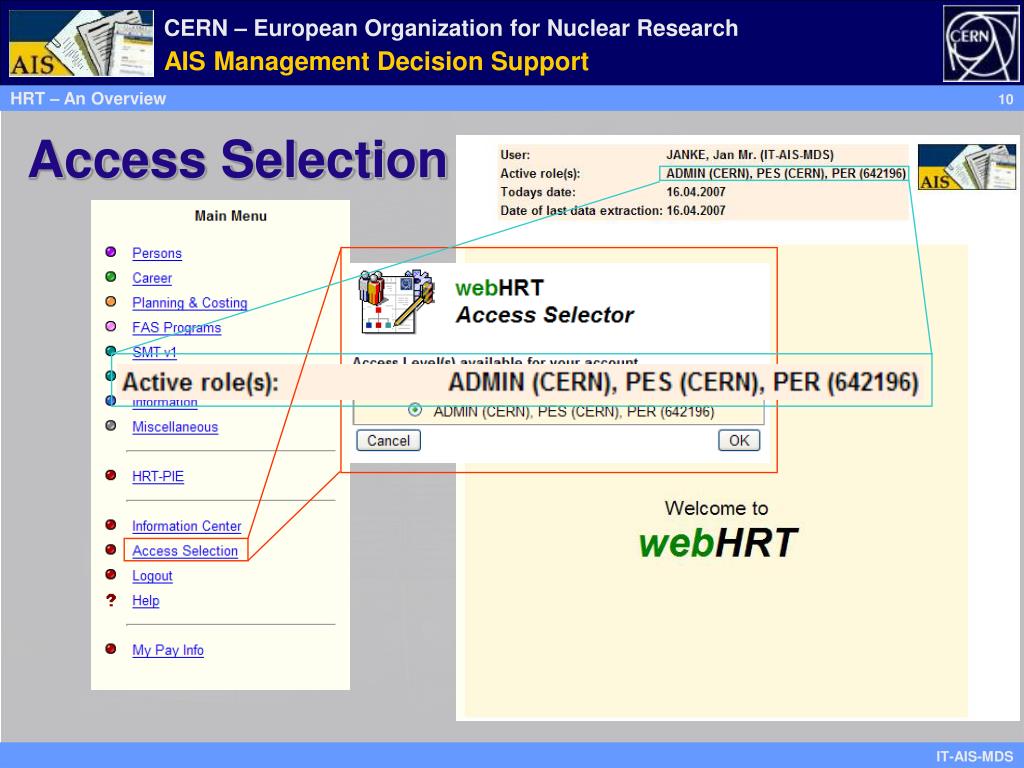The image size is (1024, 768).
Task: Click the Access Selection link
Action: coord(185,551)
